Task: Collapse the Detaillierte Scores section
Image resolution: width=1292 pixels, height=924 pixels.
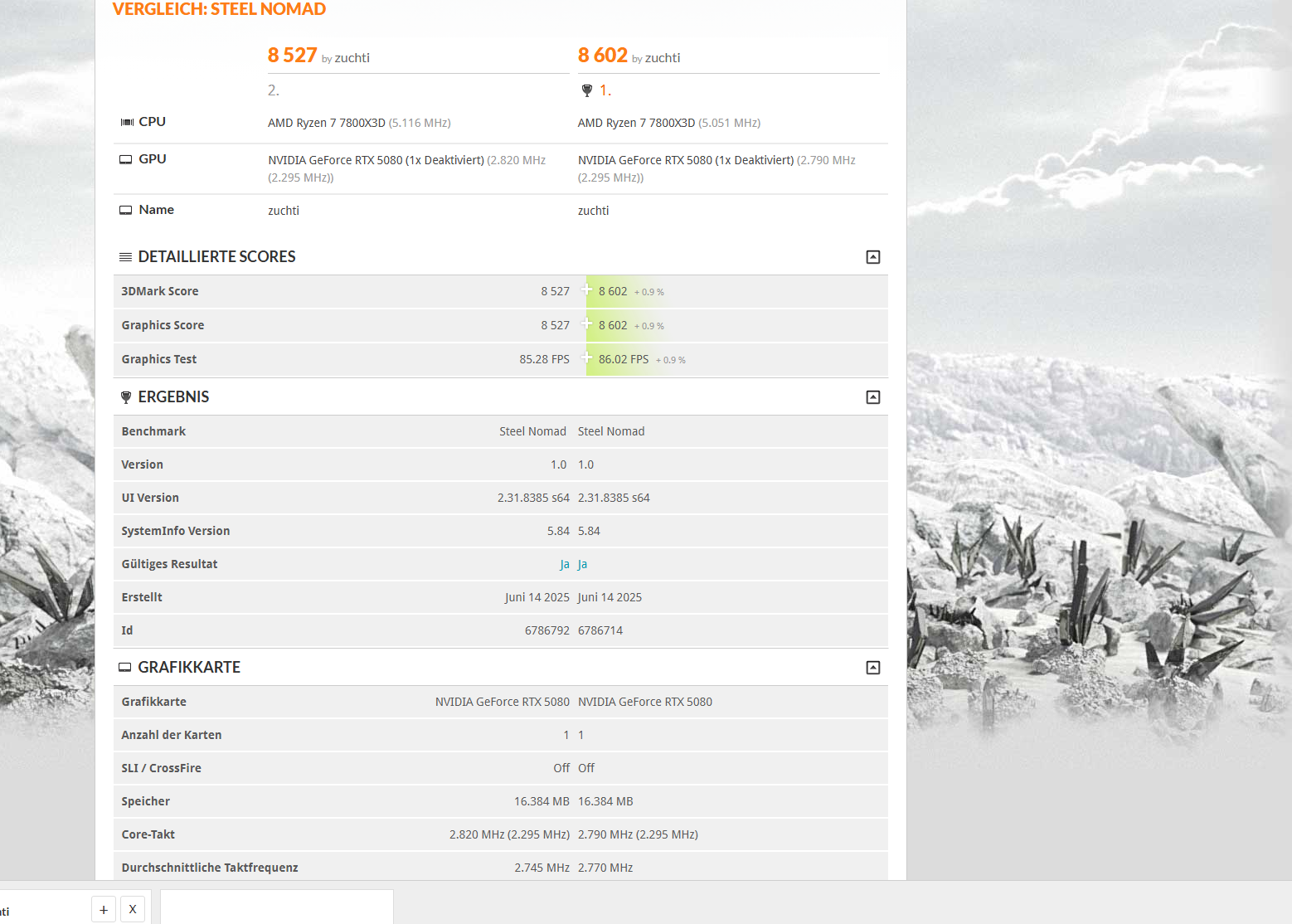Action: coord(872,257)
